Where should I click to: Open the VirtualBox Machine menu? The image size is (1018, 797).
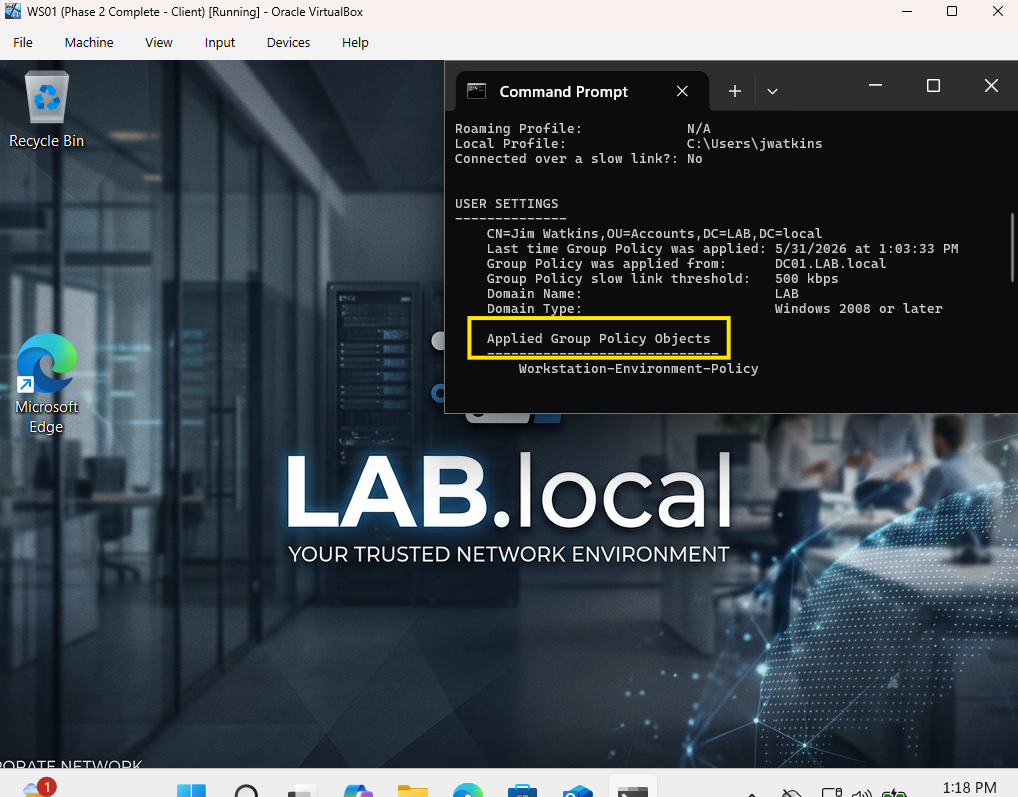pos(89,42)
